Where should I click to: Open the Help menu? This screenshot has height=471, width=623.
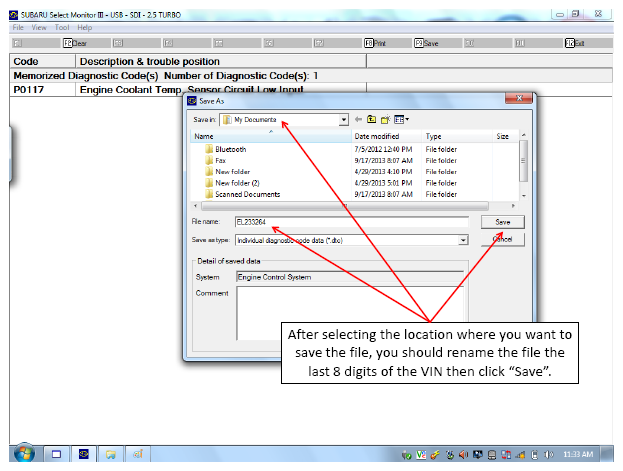tap(85, 27)
